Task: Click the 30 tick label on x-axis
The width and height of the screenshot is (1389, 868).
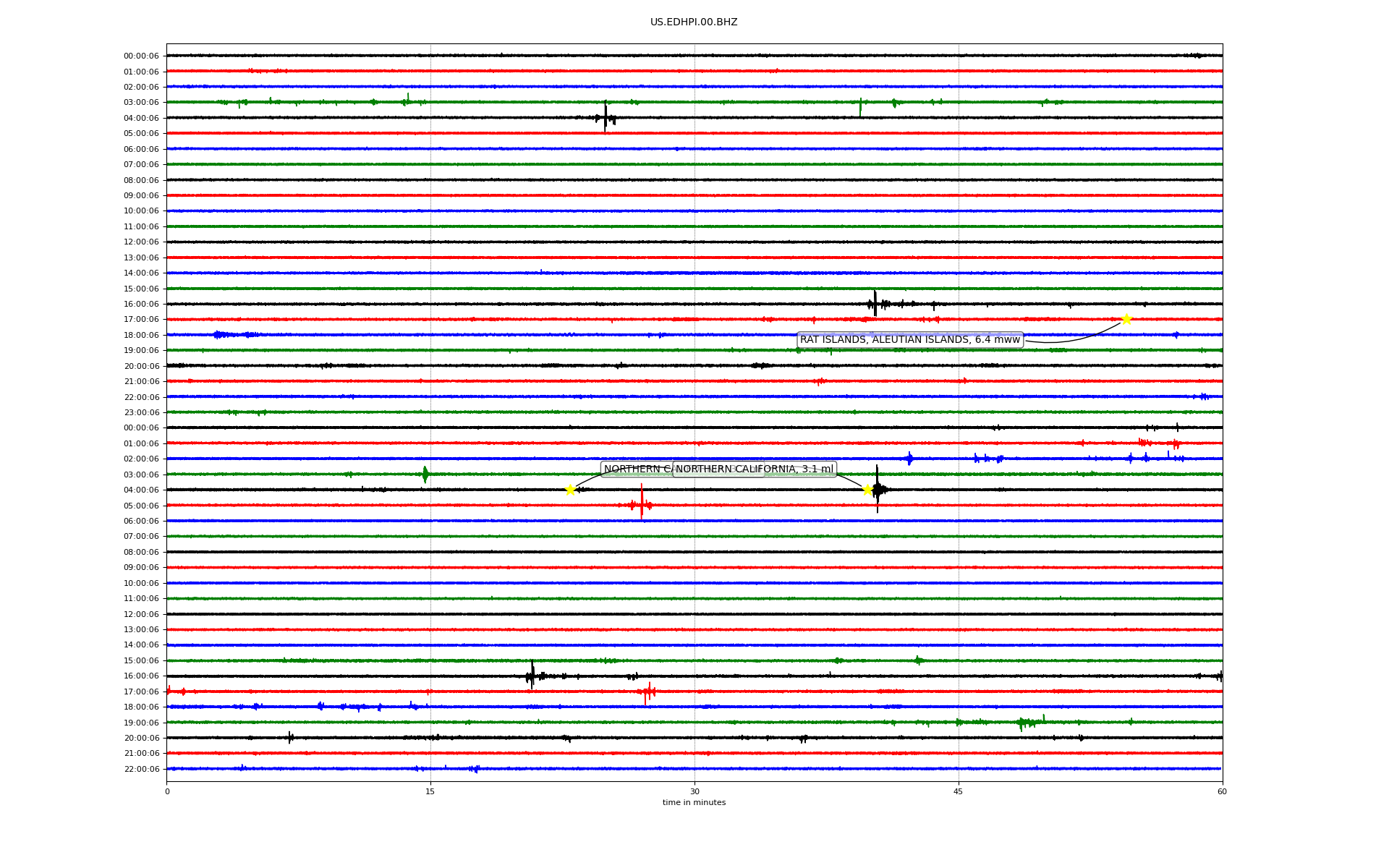Action: click(x=694, y=791)
